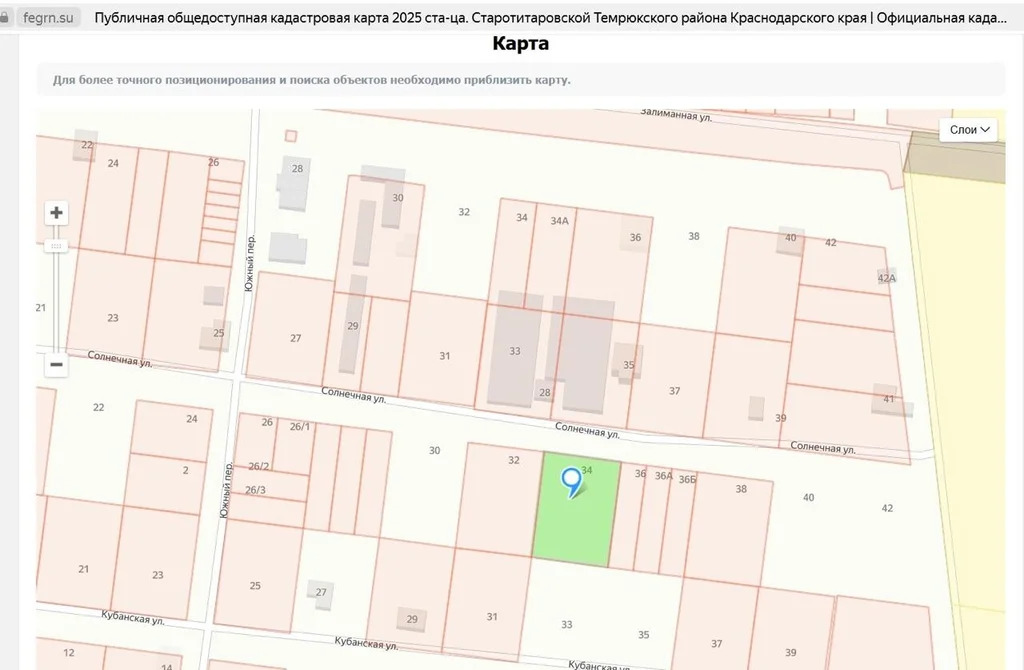The image size is (1024, 670).
Task: Select parcel 33 along Солнечная улица
Action: (x=514, y=351)
